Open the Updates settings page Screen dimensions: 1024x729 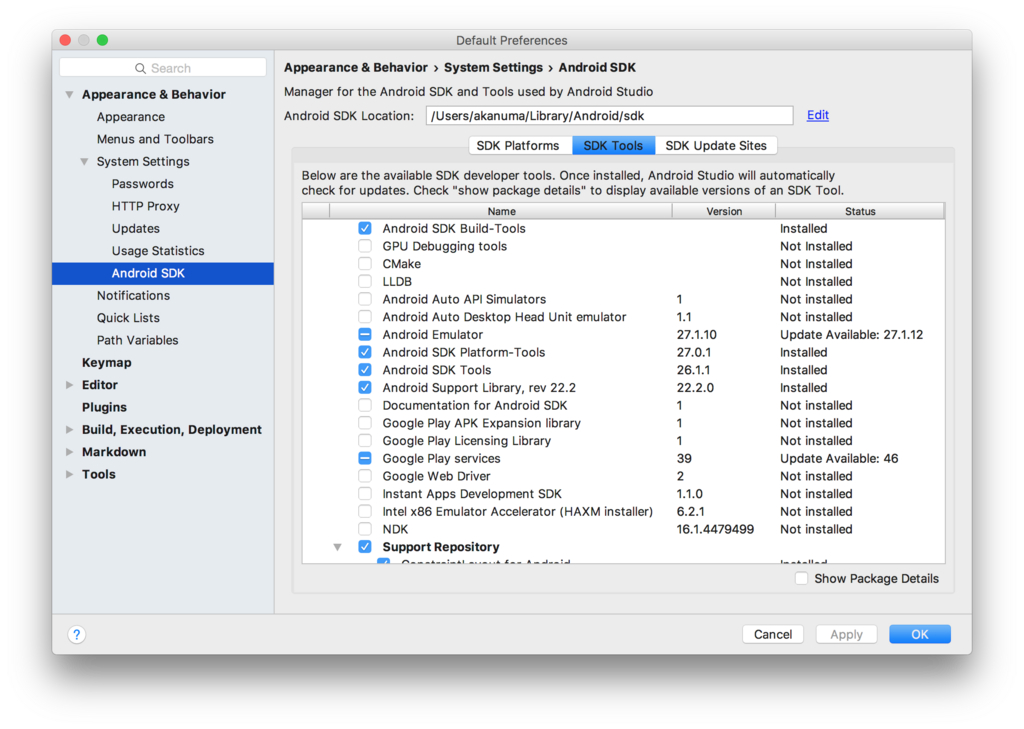[135, 228]
